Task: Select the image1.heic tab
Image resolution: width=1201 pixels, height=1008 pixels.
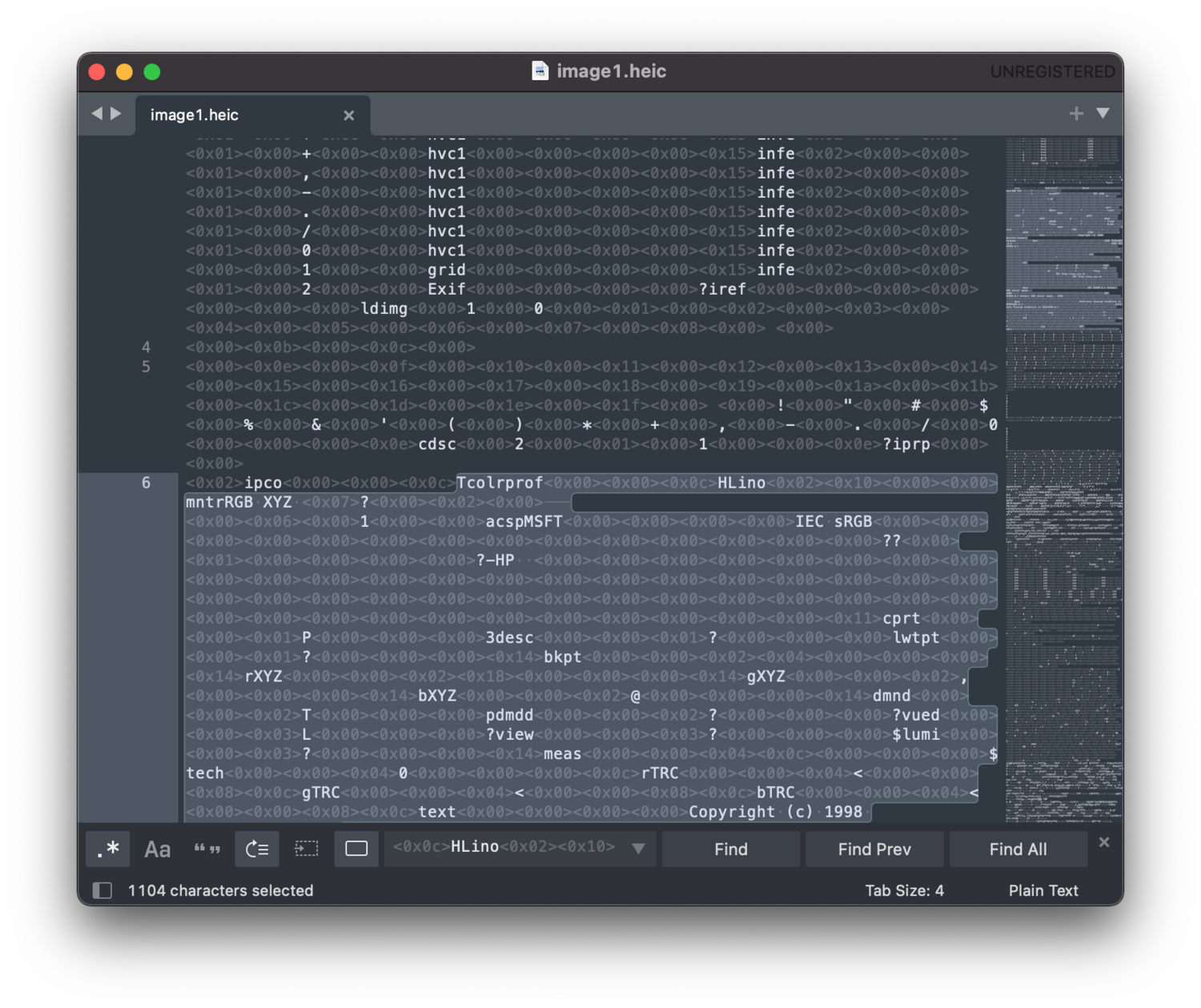Action: 195,115
